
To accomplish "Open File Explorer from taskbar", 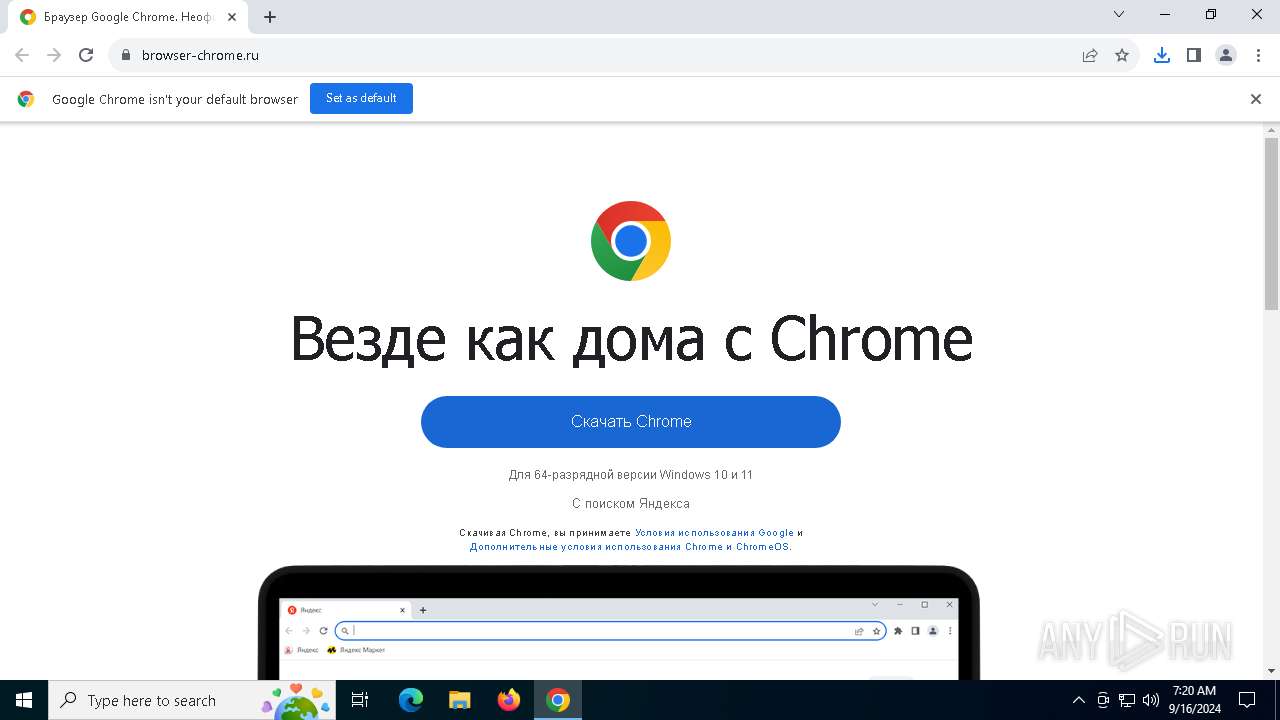I will tap(459, 700).
